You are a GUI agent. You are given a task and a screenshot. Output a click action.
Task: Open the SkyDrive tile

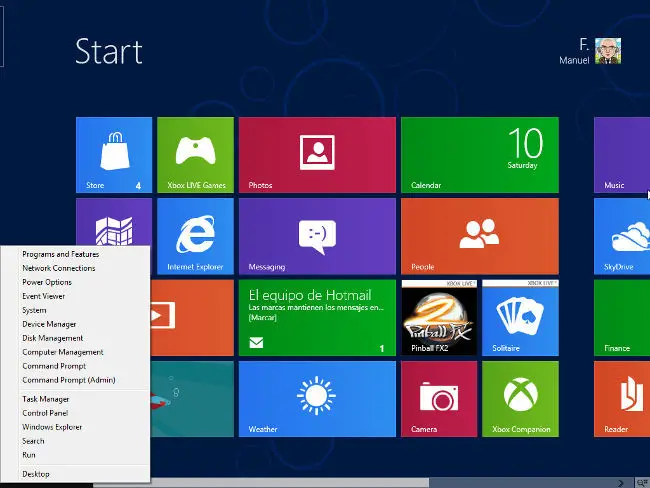(x=622, y=236)
